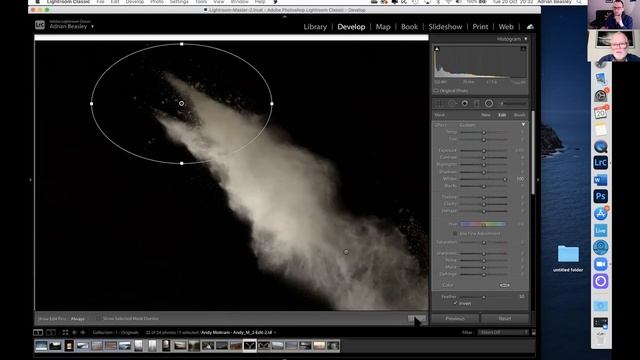Switch to the Develop module

pos(351,27)
